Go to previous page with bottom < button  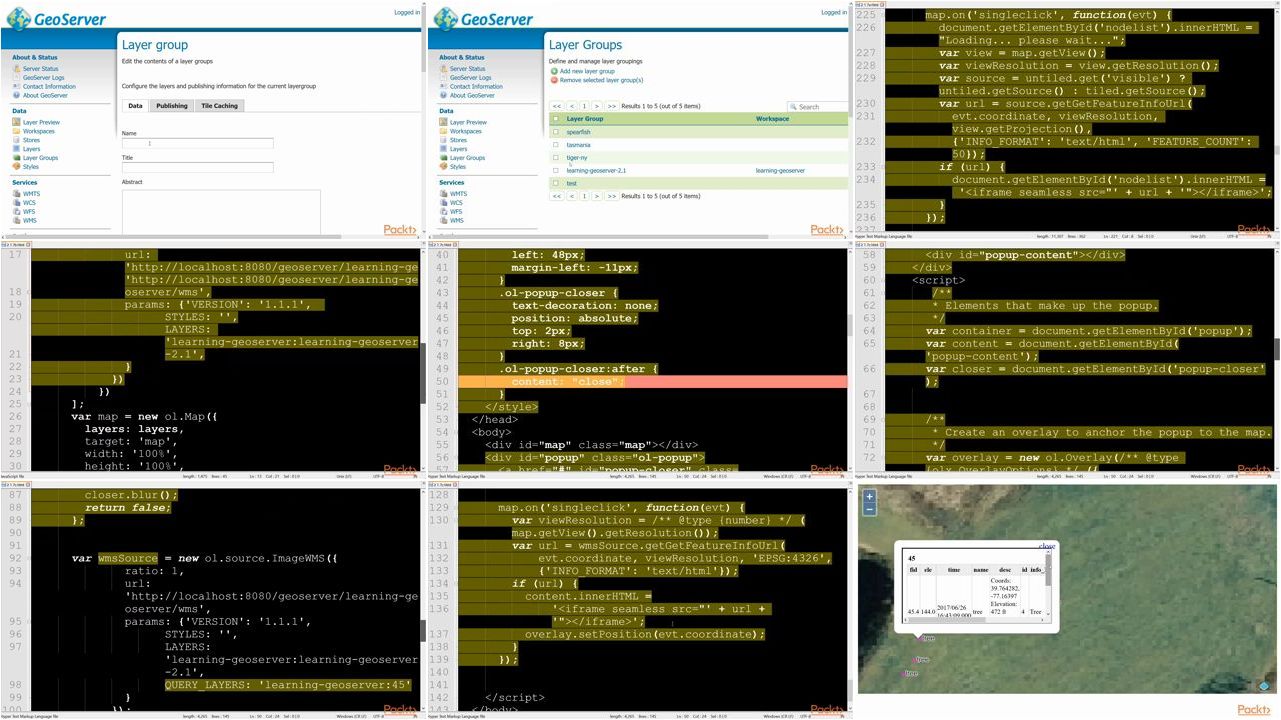point(571,196)
